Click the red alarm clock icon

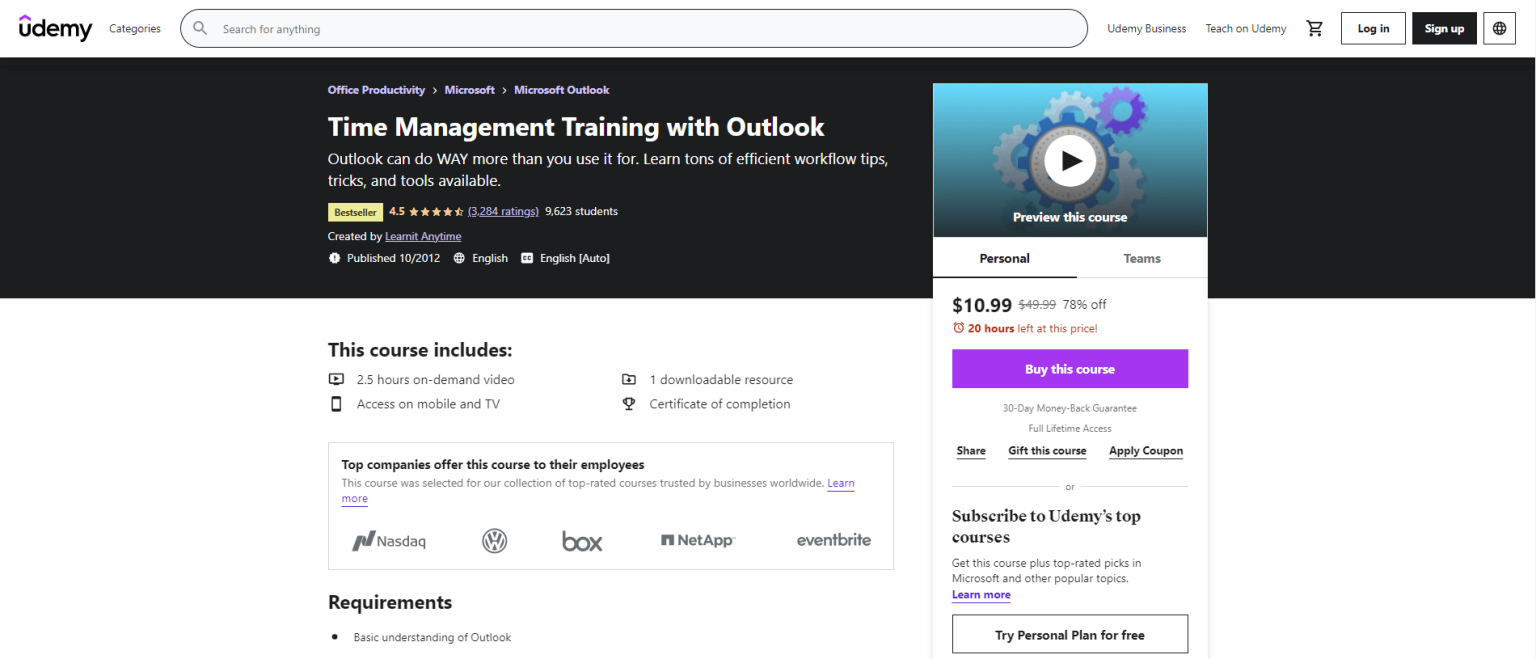[958, 328]
